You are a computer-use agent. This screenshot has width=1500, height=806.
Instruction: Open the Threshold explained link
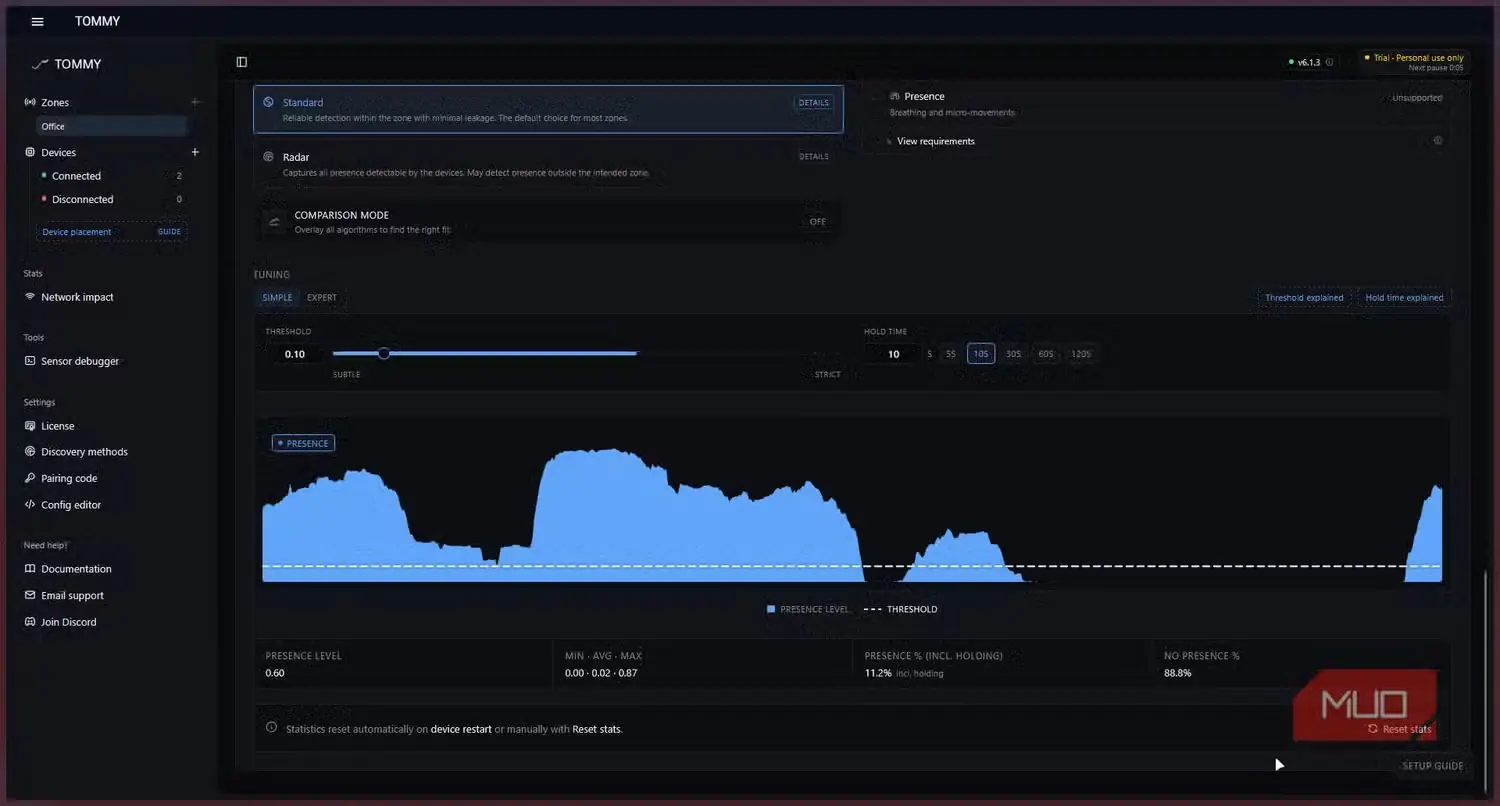(x=1304, y=297)
